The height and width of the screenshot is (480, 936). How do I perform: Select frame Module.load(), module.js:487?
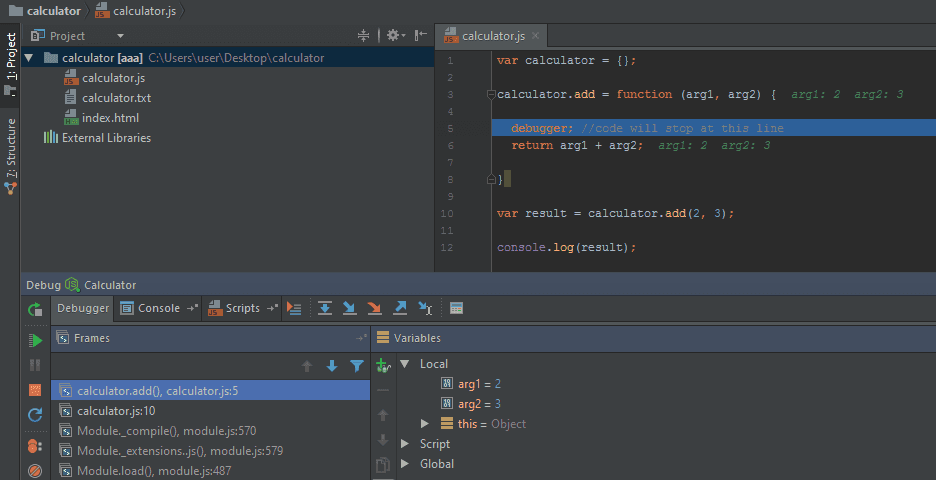pyautogui.click(x=210, y=471)
